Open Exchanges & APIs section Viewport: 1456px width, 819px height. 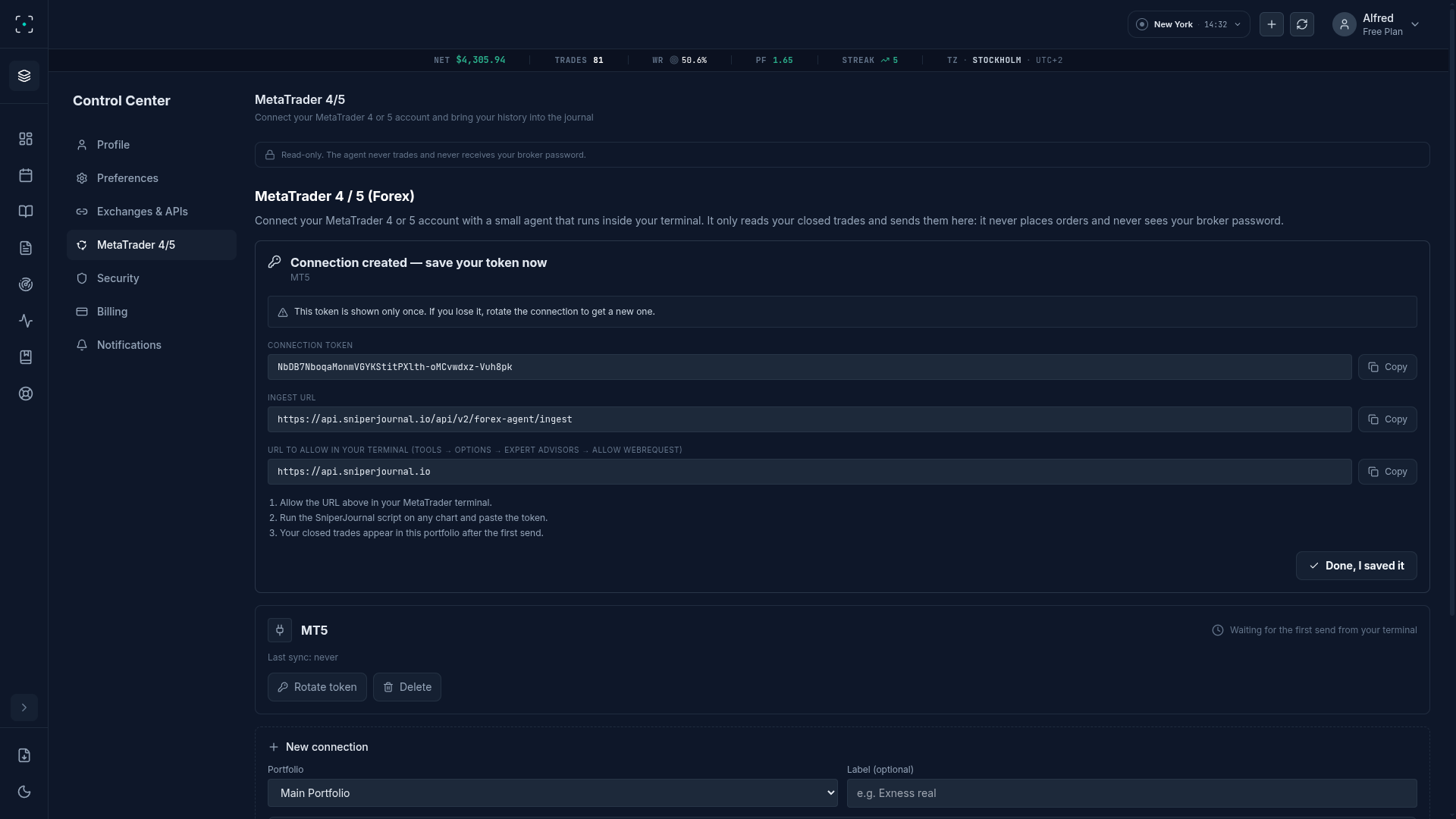152,212
